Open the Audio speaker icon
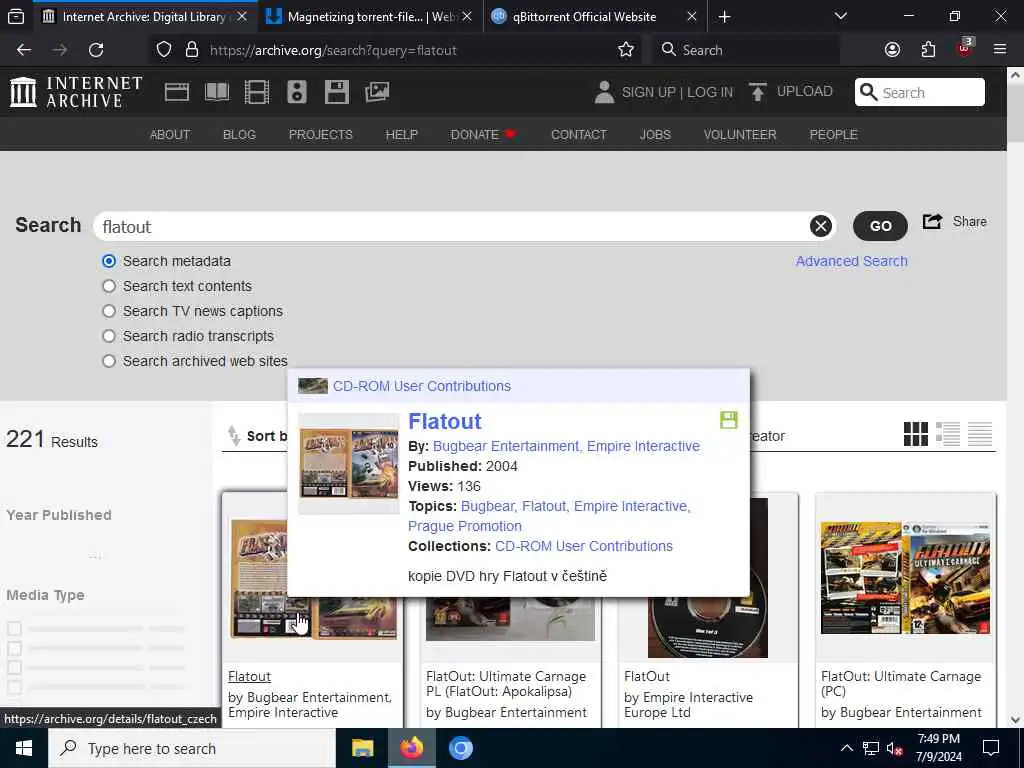This screenshot has width=1024, height=768. point(296,92)
